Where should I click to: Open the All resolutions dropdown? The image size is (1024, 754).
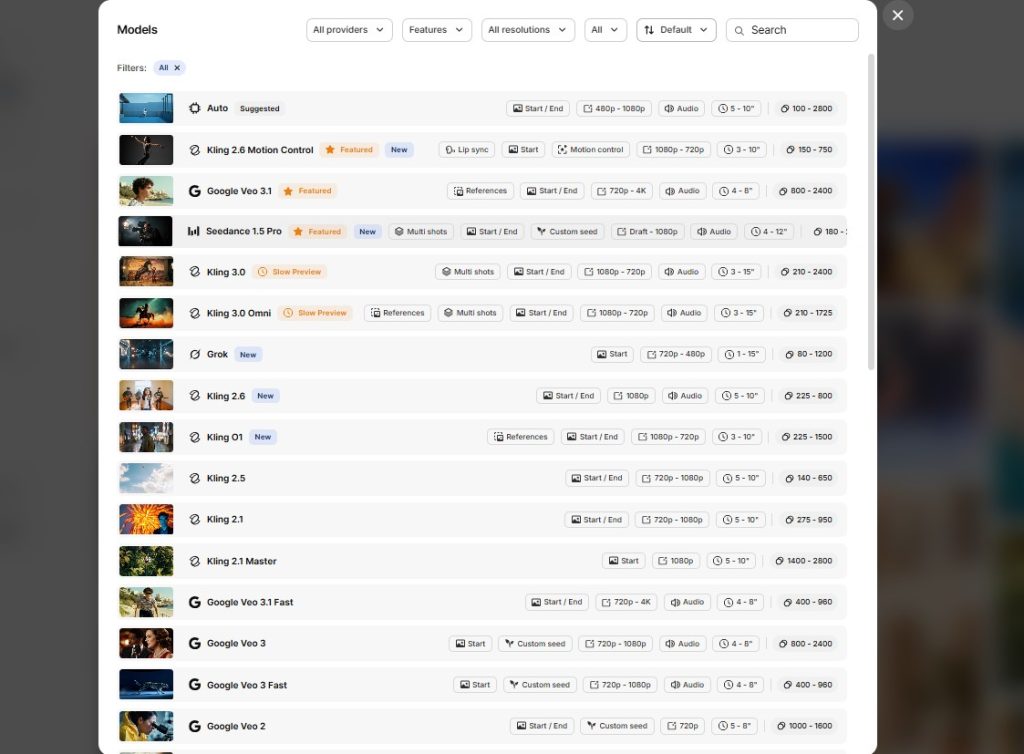pos(528,30)
